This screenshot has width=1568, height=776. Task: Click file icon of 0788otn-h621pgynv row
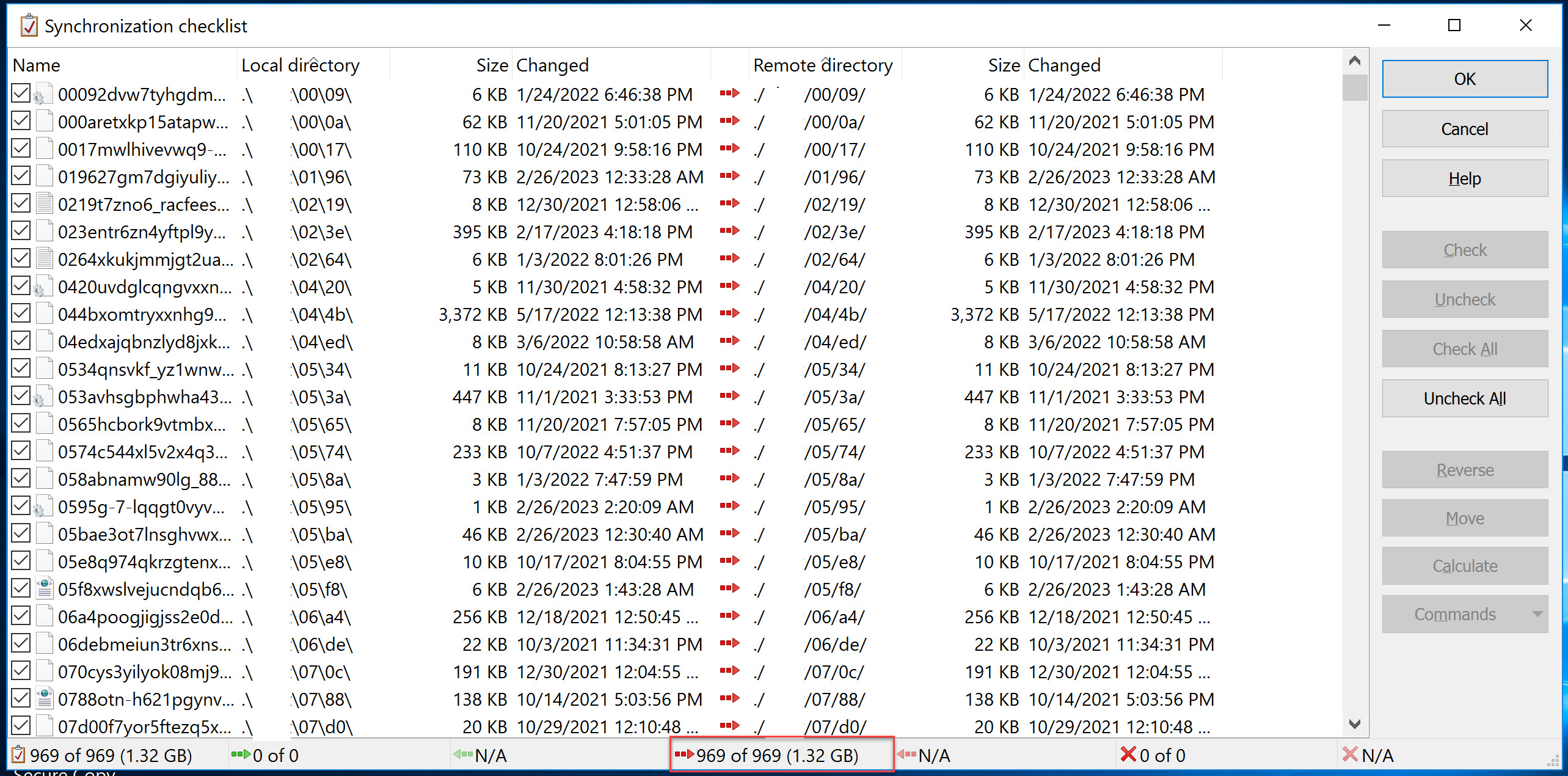44,699
